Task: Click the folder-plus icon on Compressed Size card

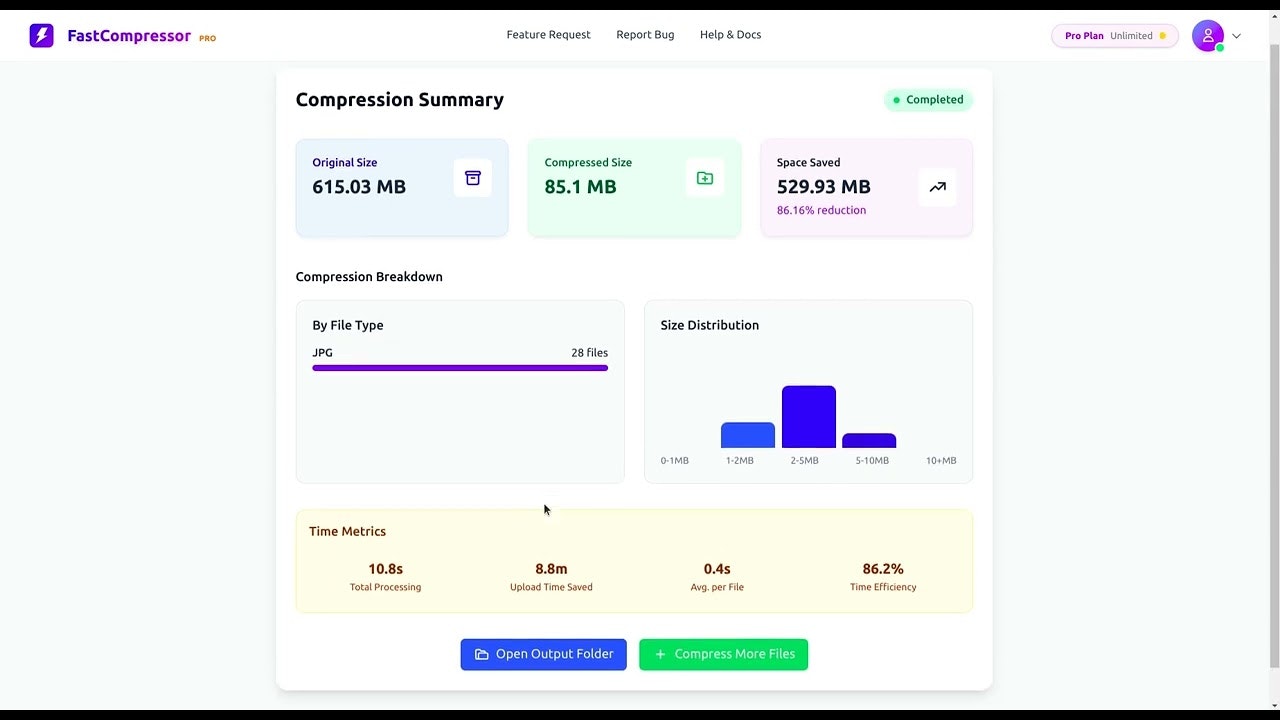Action: tap(704, 177)
